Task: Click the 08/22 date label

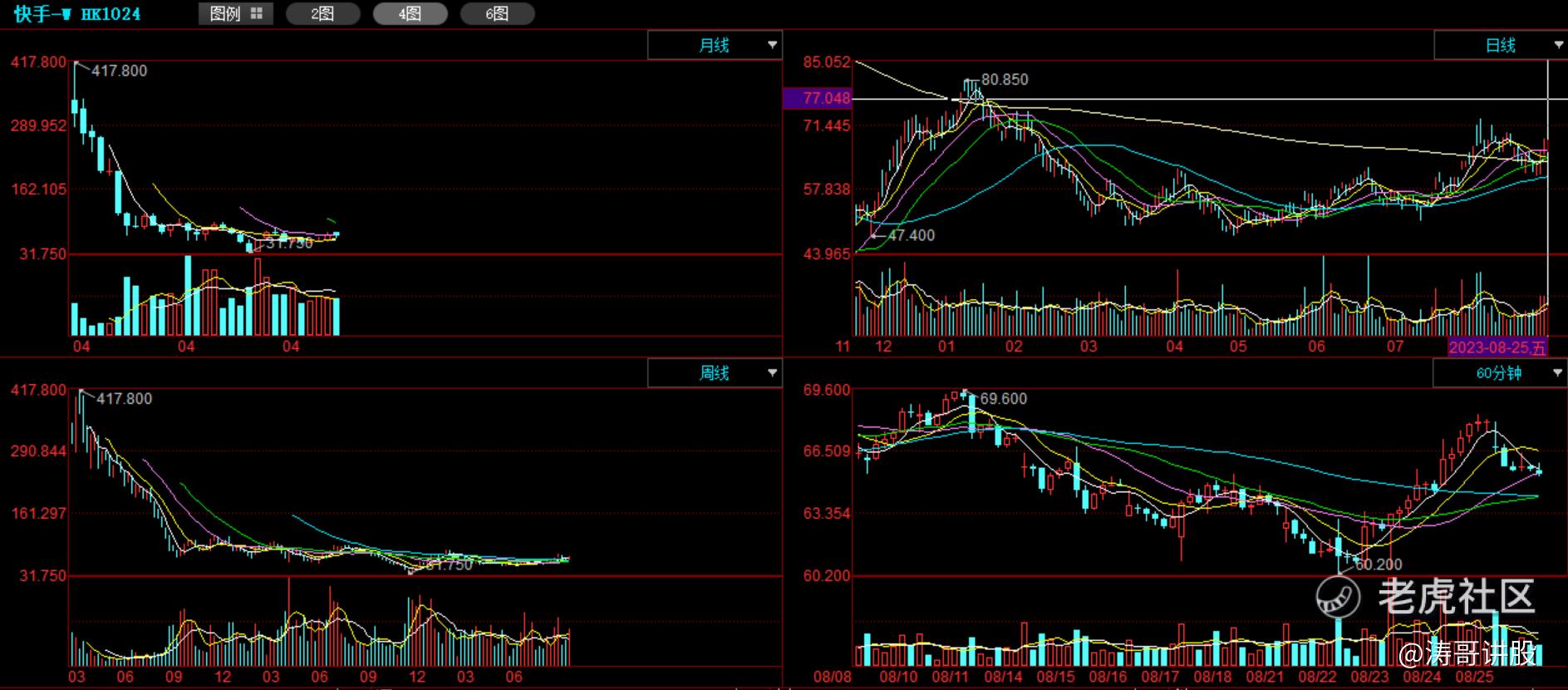Action: 1317,678
